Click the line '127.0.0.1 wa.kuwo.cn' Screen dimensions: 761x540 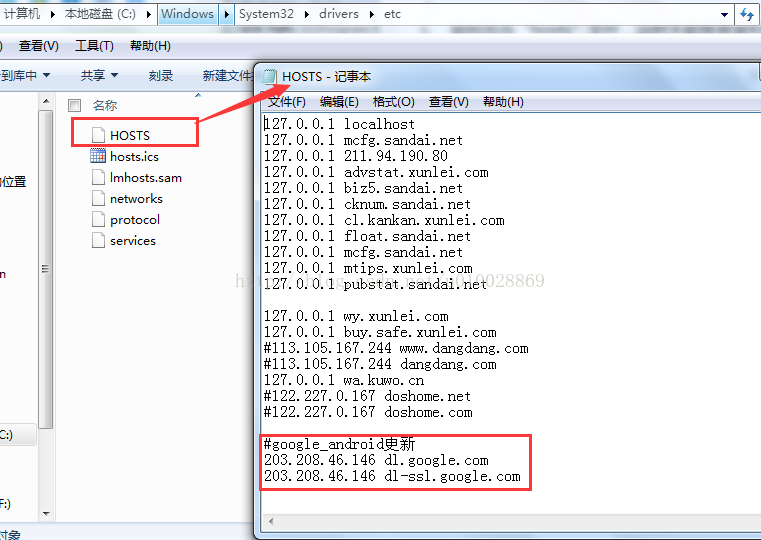pyautogui.click(x=344, y=380)
